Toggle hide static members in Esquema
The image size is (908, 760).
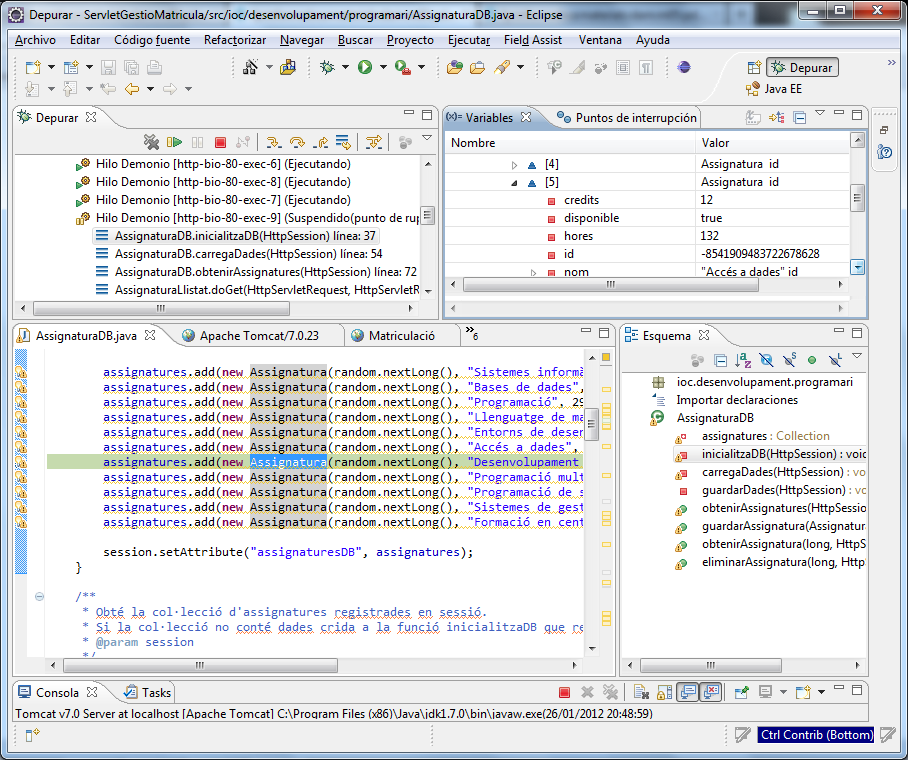789,360
